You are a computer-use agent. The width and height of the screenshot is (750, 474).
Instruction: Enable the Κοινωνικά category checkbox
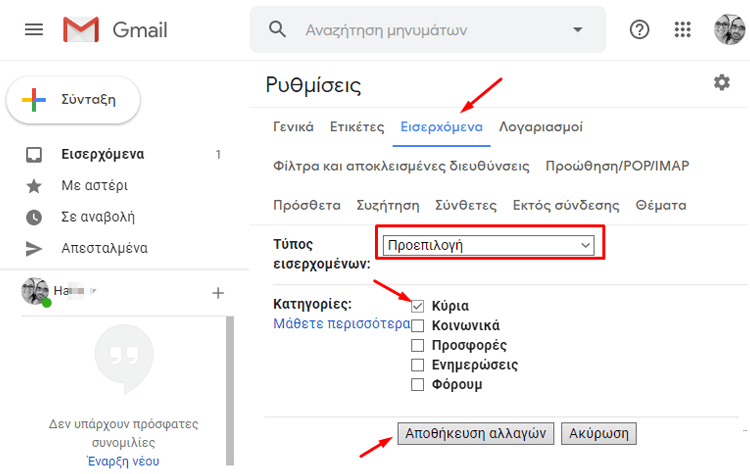418,326
